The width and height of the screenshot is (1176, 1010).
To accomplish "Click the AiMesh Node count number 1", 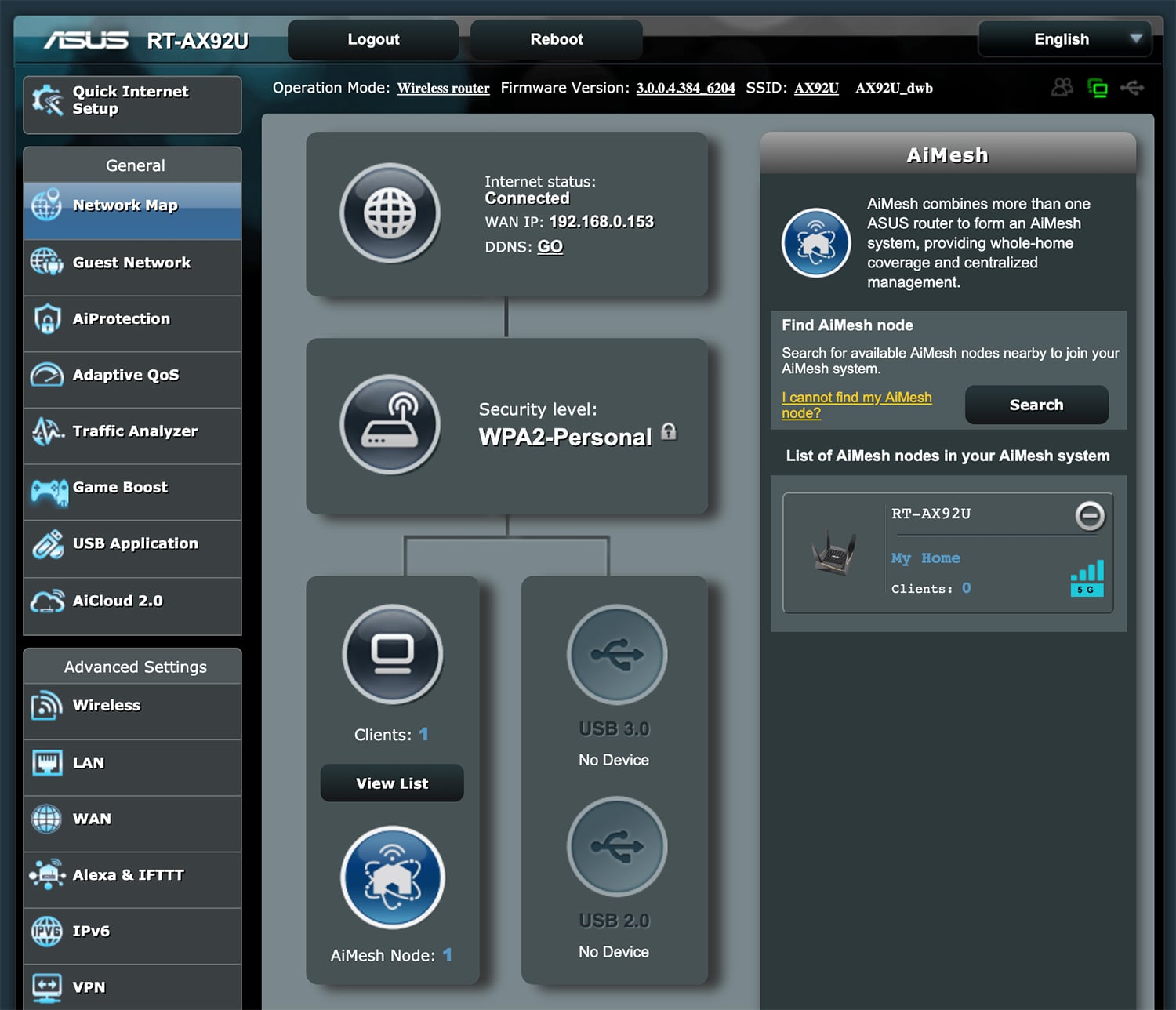I will click(x=447, y=954).
